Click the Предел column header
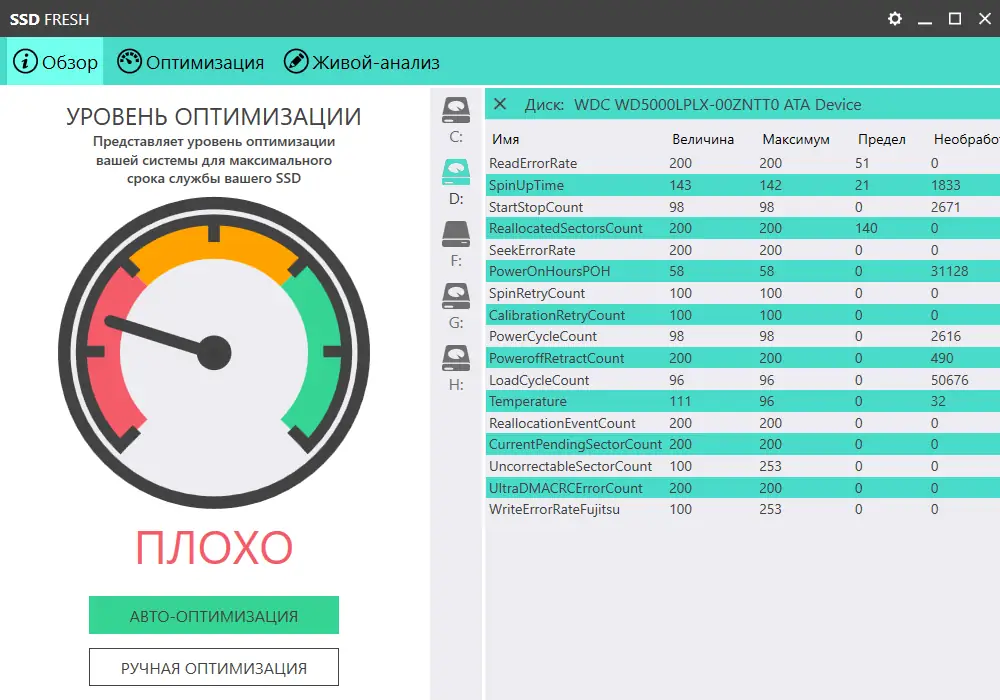Image resolution: width=1000 pixels, height=700 pixels. 881,139
